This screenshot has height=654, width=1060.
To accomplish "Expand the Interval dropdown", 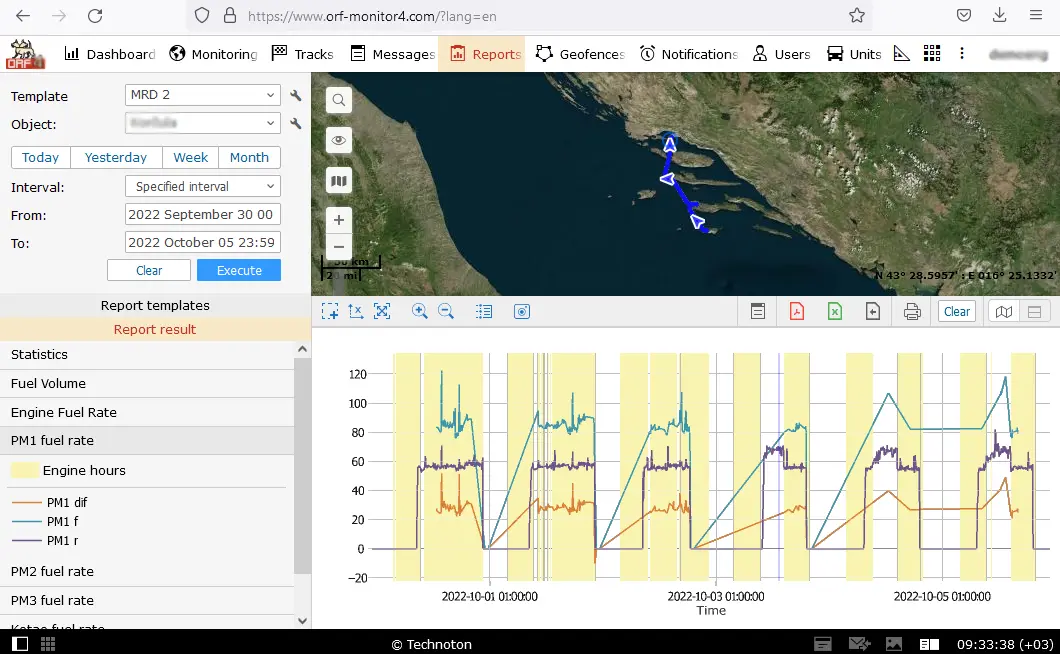I will point(203,187).
